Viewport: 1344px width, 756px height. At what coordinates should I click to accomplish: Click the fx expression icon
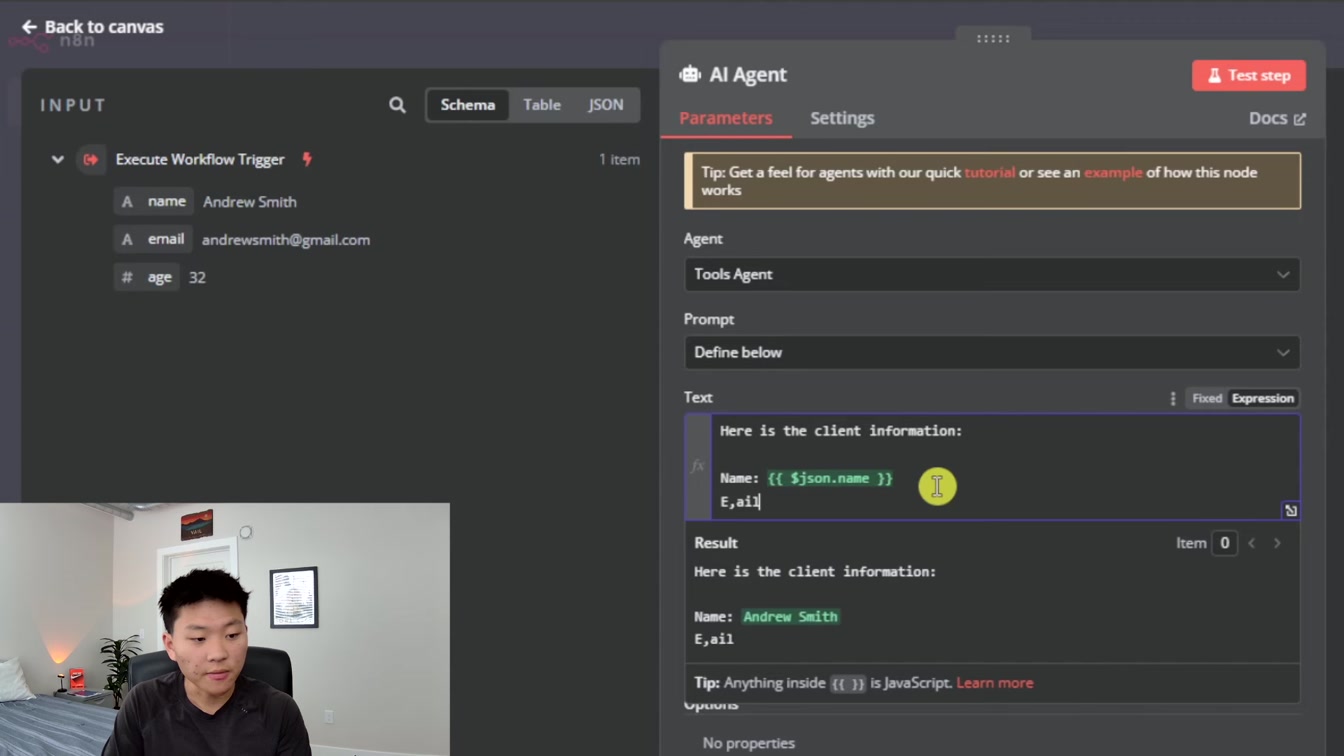pos(698,466)
